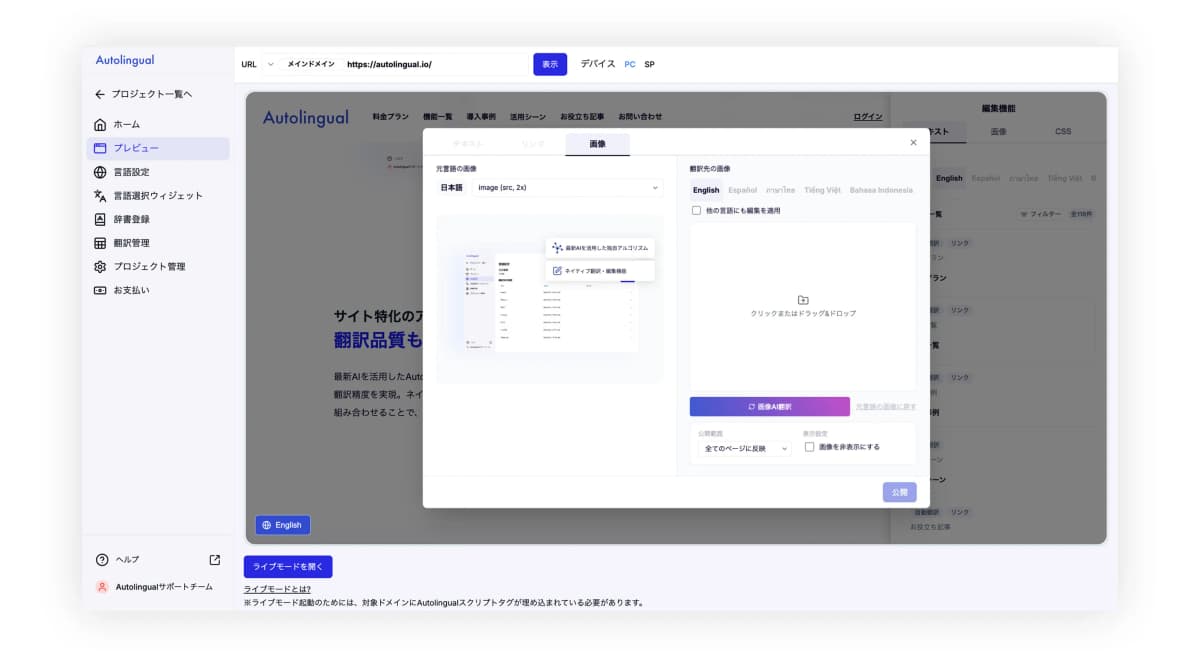Click the help question mark icon
This screenshot has width=1200, height=656.
point(101,560)
